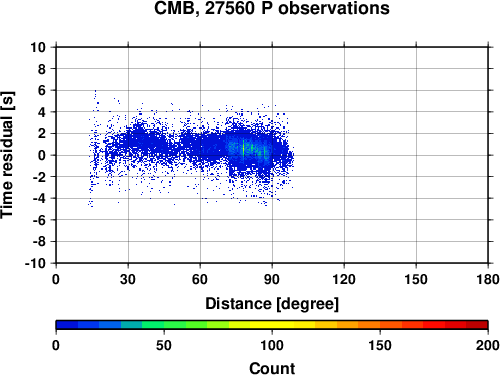The height and width of the screenshot is (375, 500).
Task: Click colorbar tick label '50'
Action: click(x=164, y=345)
